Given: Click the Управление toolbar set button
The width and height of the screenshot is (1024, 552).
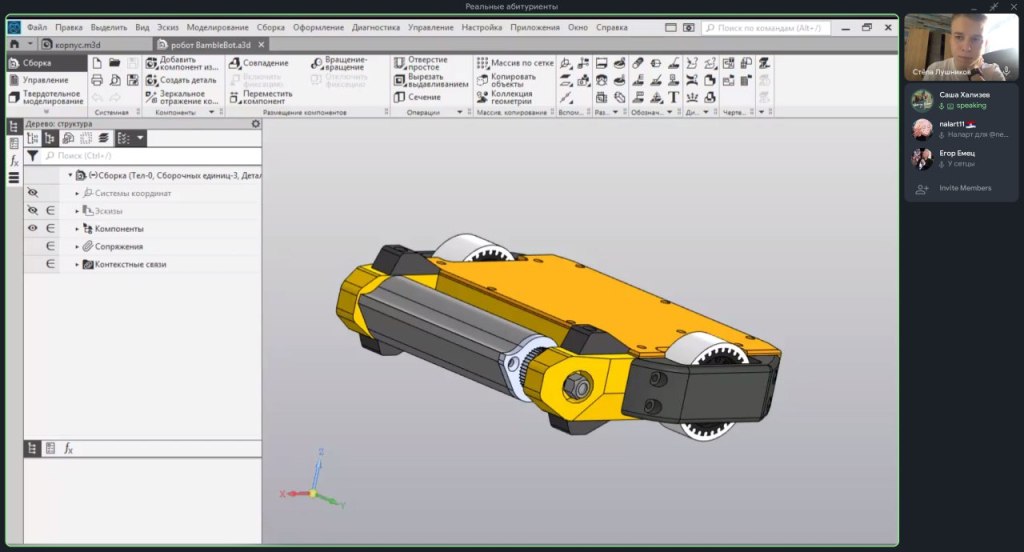Looking at the screenshot, I should tap(45, 80).
